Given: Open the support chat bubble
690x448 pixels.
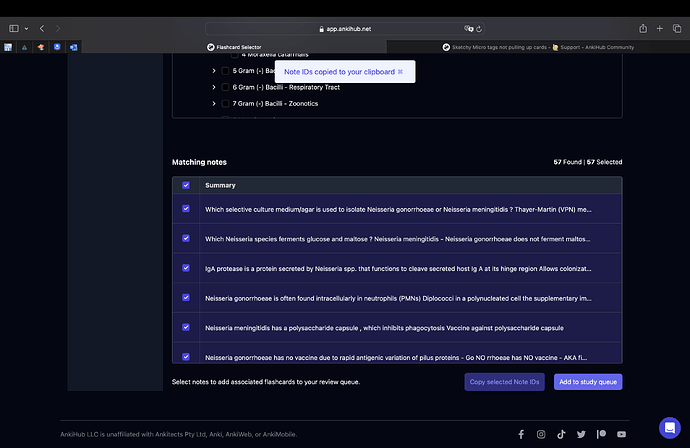Looking at the screenshot, I should click(x=670, y=428).
